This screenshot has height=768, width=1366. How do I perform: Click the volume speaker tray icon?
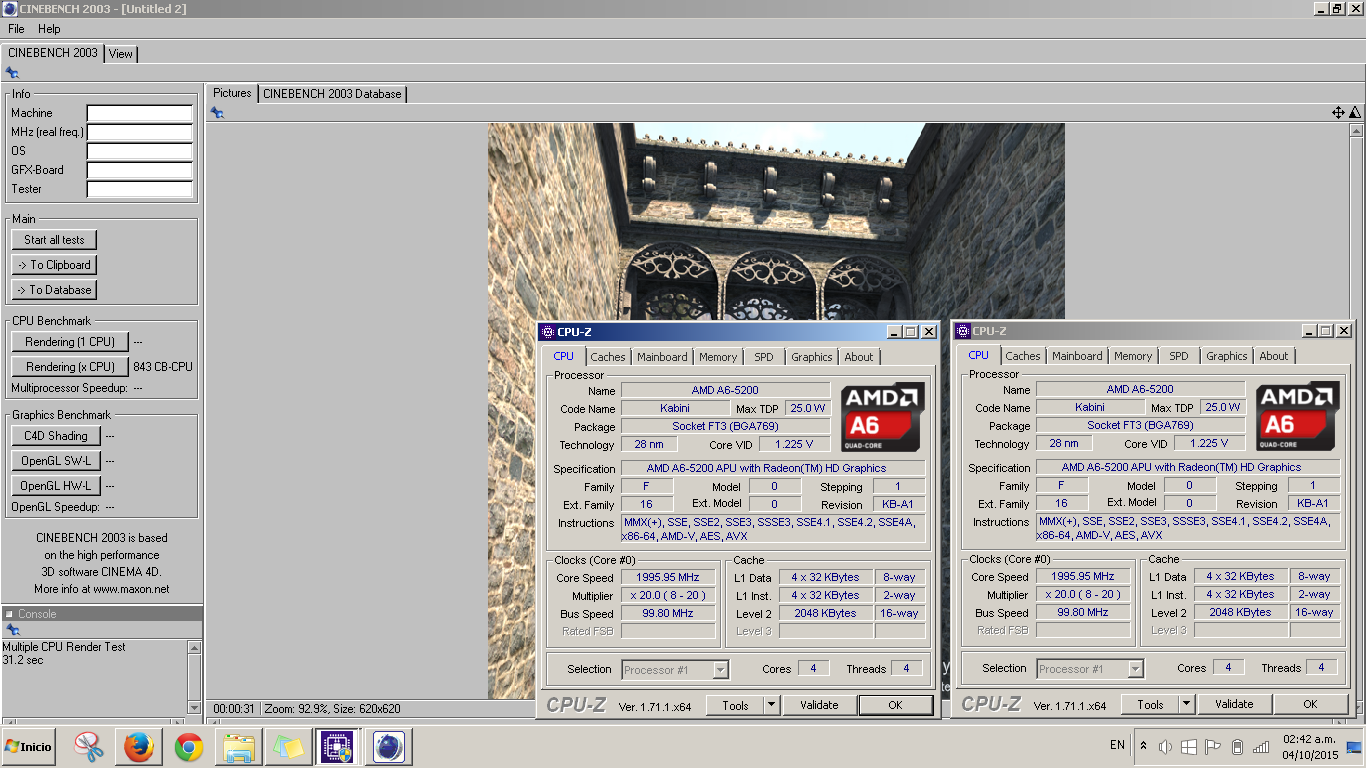coord(1165,747)
